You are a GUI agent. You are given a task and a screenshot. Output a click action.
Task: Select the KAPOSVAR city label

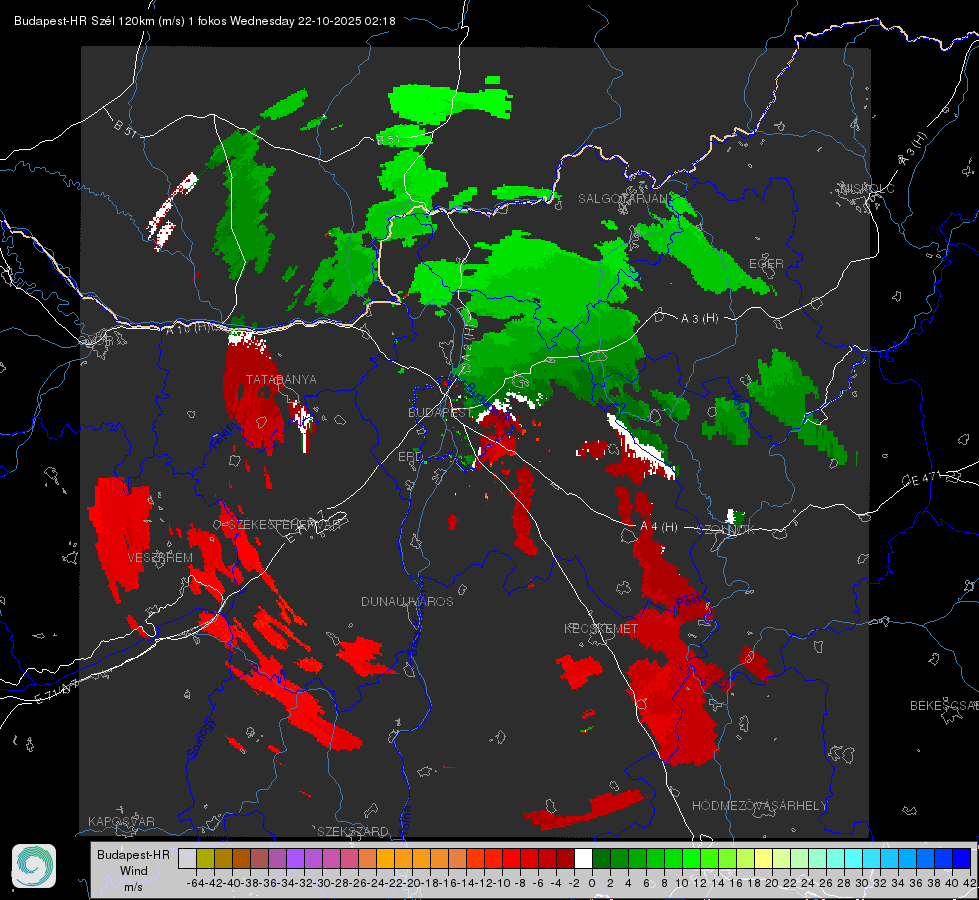point(121,821)
